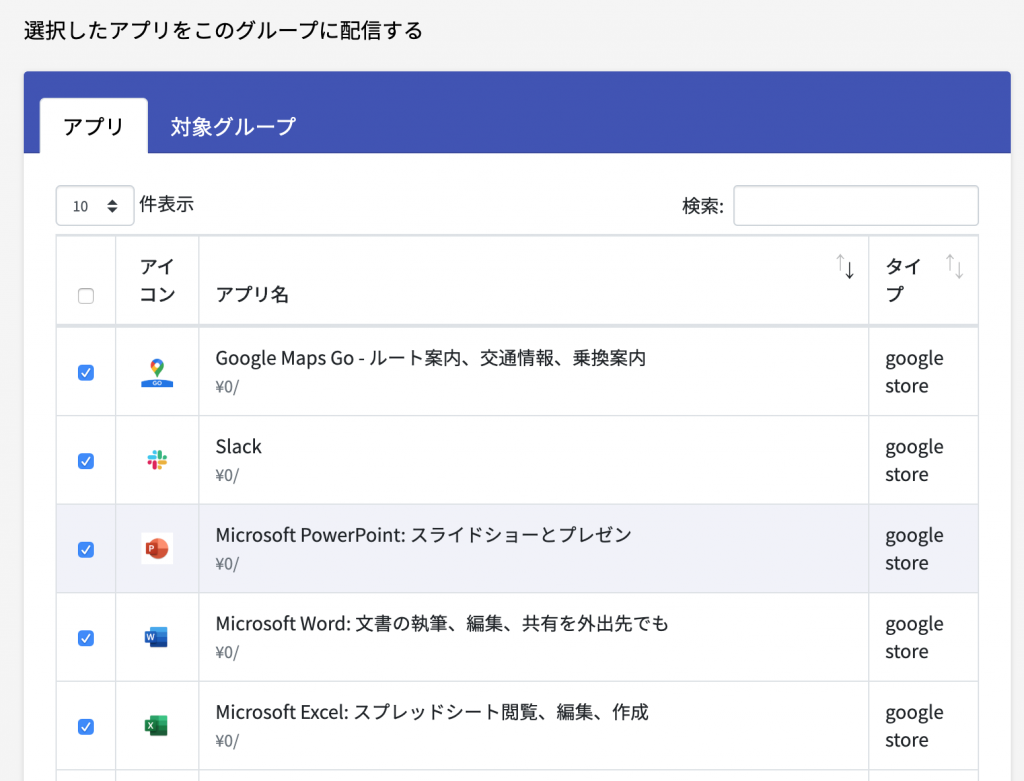Click the Microsoft Excel app name
1024x781 pixels.
[432, 712]
